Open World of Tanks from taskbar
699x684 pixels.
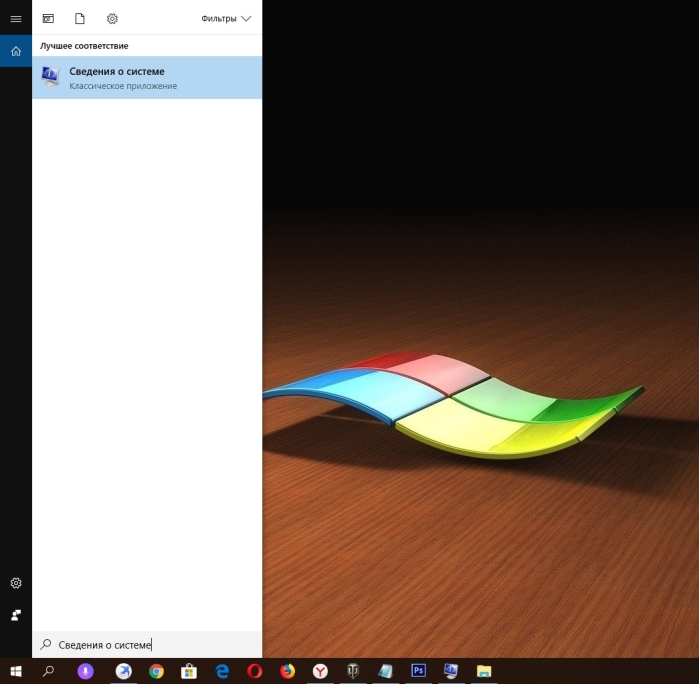353,671
